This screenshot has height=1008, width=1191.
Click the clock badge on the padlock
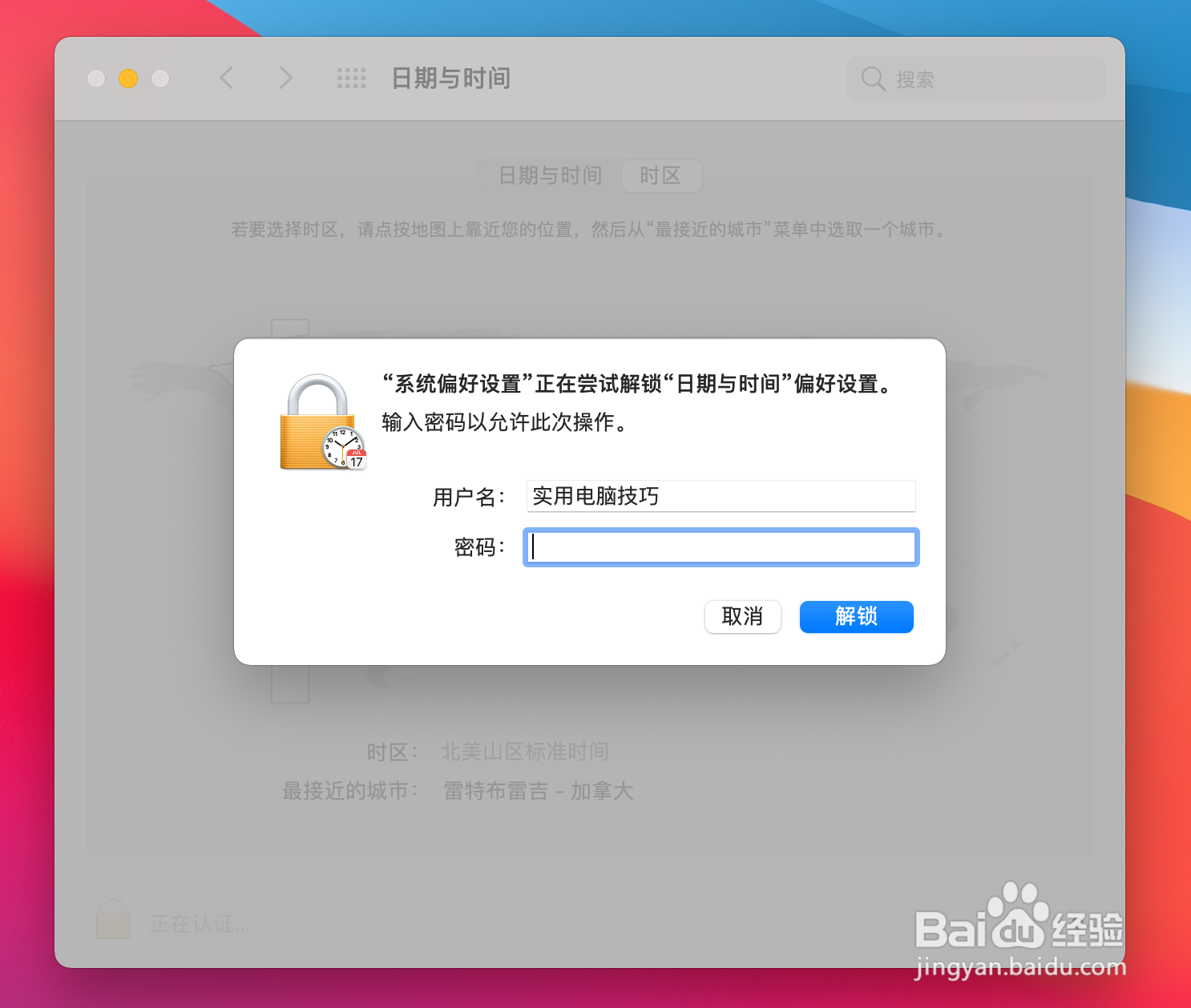point(345,448)
